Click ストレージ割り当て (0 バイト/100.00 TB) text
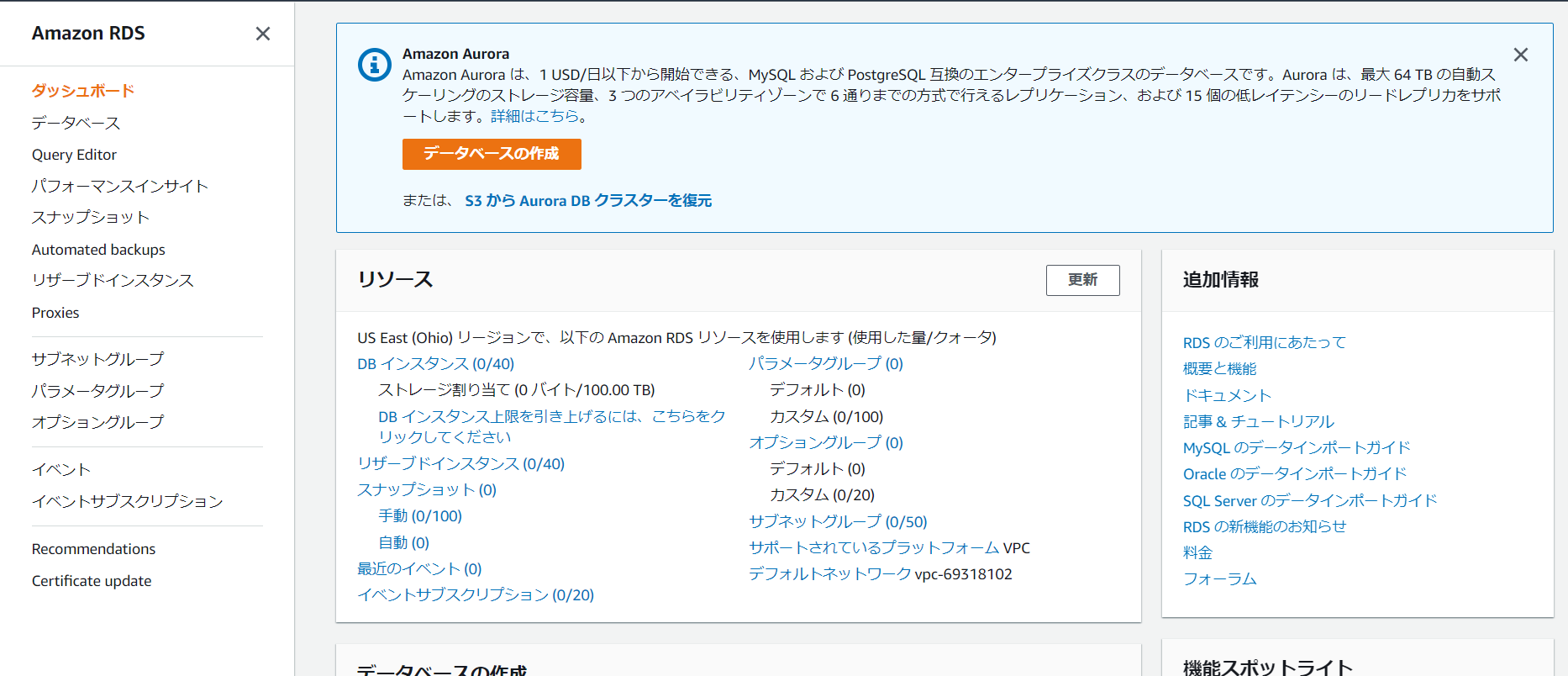The width and height of the screenshot is (1568, 676). click(x=516, y=390)
